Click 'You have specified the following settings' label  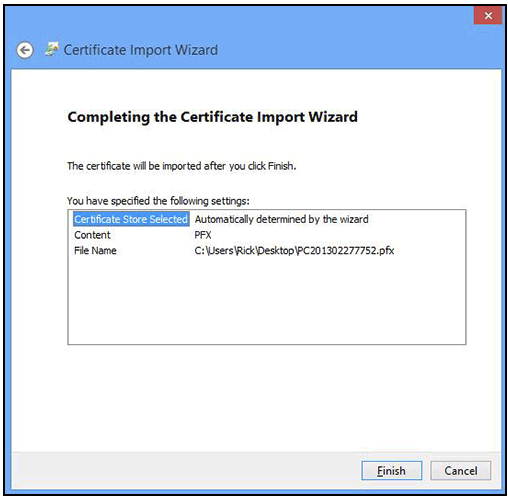tap(158, 201)
